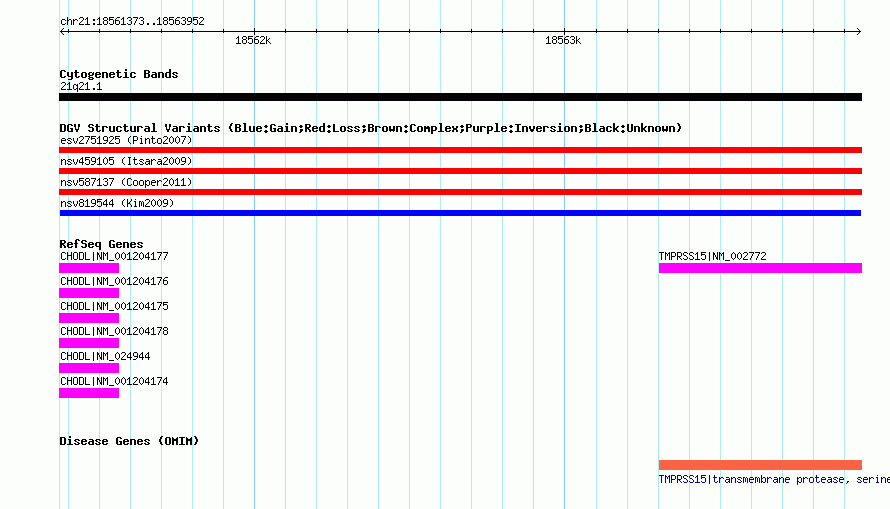
Task: Click the red bar under esv2751925
Action: (460, 150)
